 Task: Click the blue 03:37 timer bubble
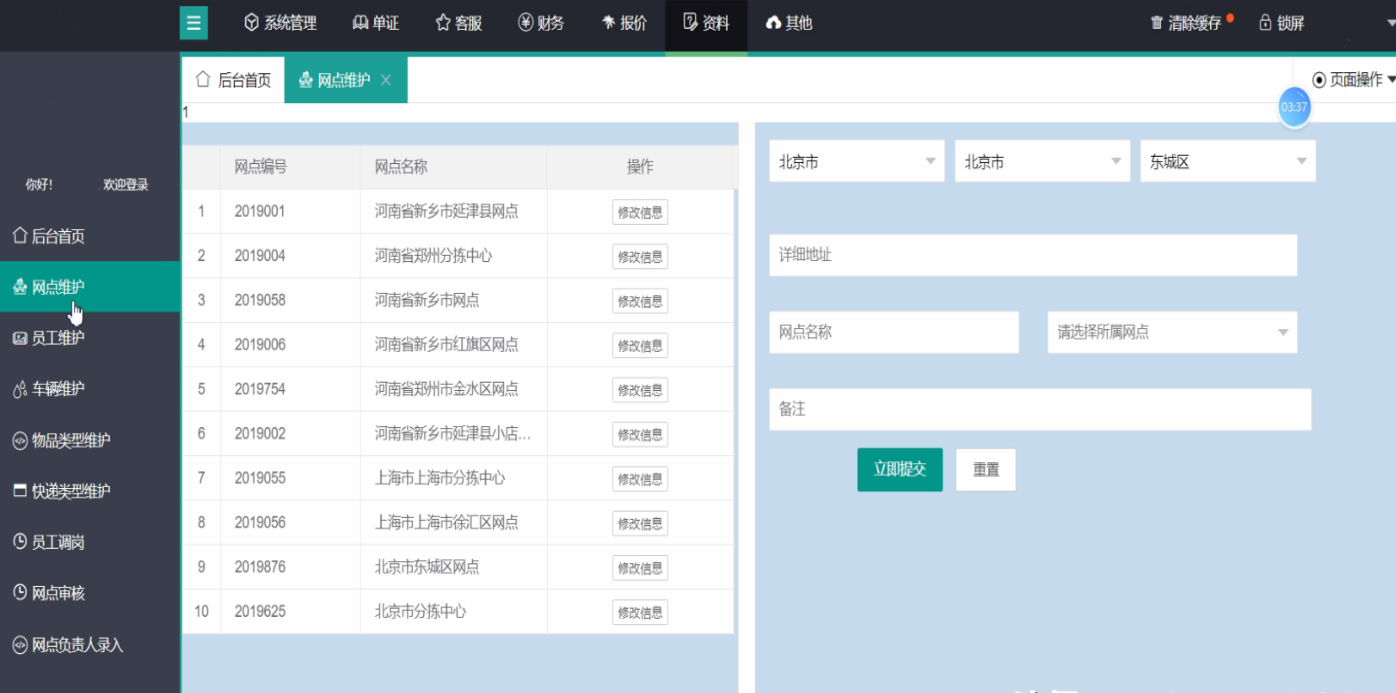pos(1294,107)
